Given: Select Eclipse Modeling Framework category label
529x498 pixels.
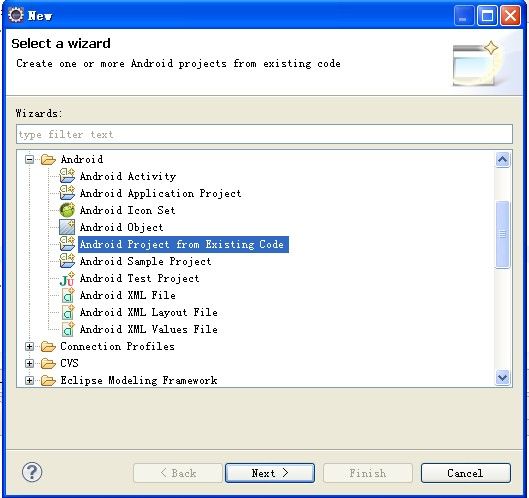Looking at the screenshot, I should pos(139,380).
